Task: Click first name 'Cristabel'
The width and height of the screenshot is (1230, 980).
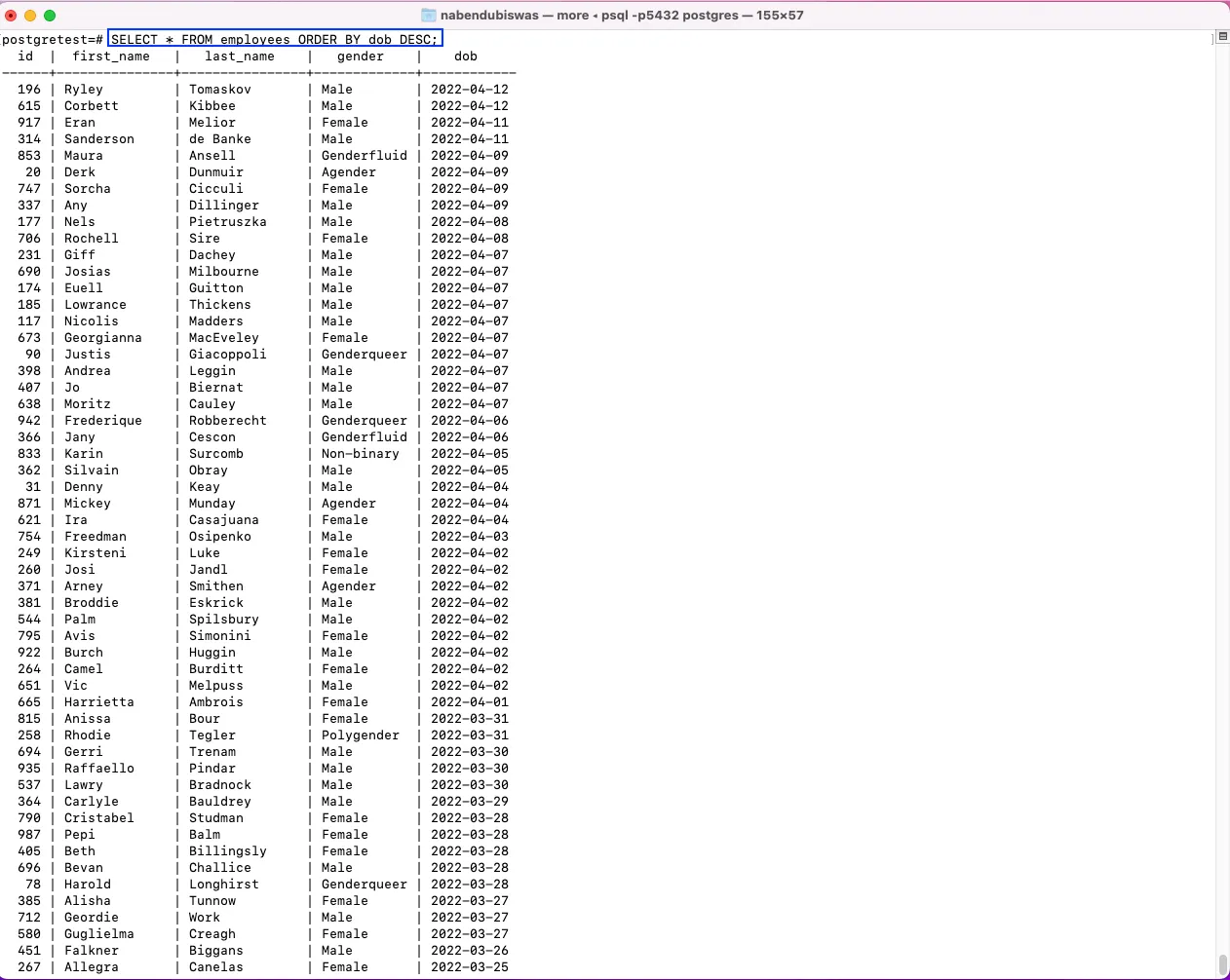Action: (99, 818)
